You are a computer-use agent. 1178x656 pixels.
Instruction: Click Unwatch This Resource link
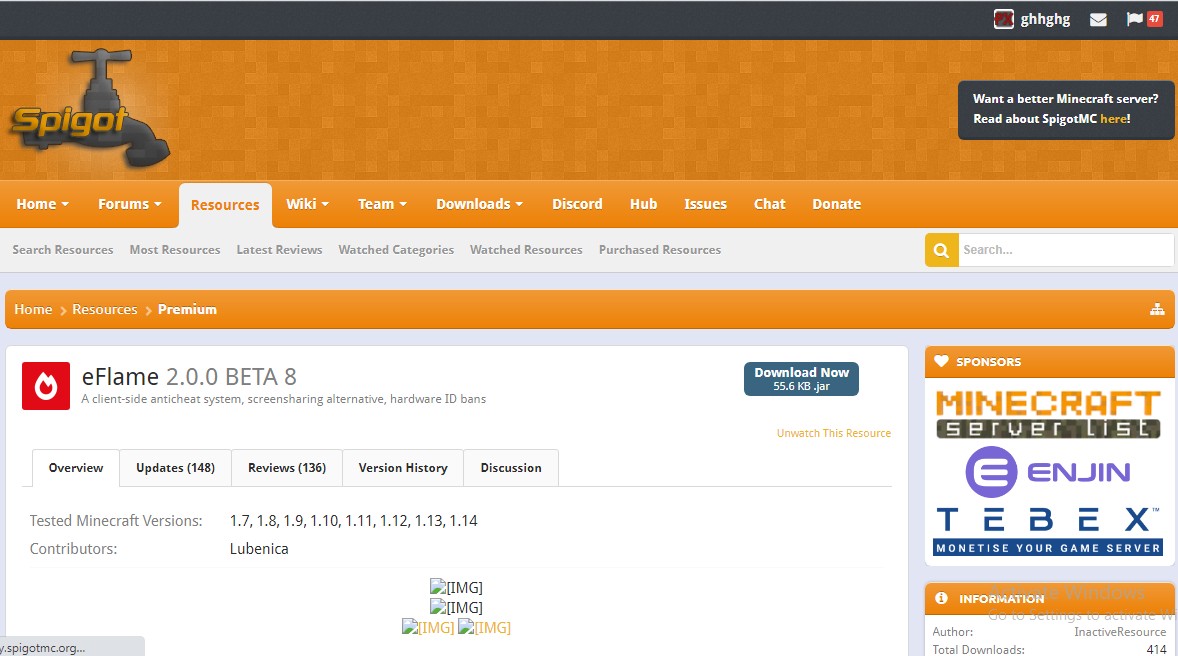tap(834, 434)
